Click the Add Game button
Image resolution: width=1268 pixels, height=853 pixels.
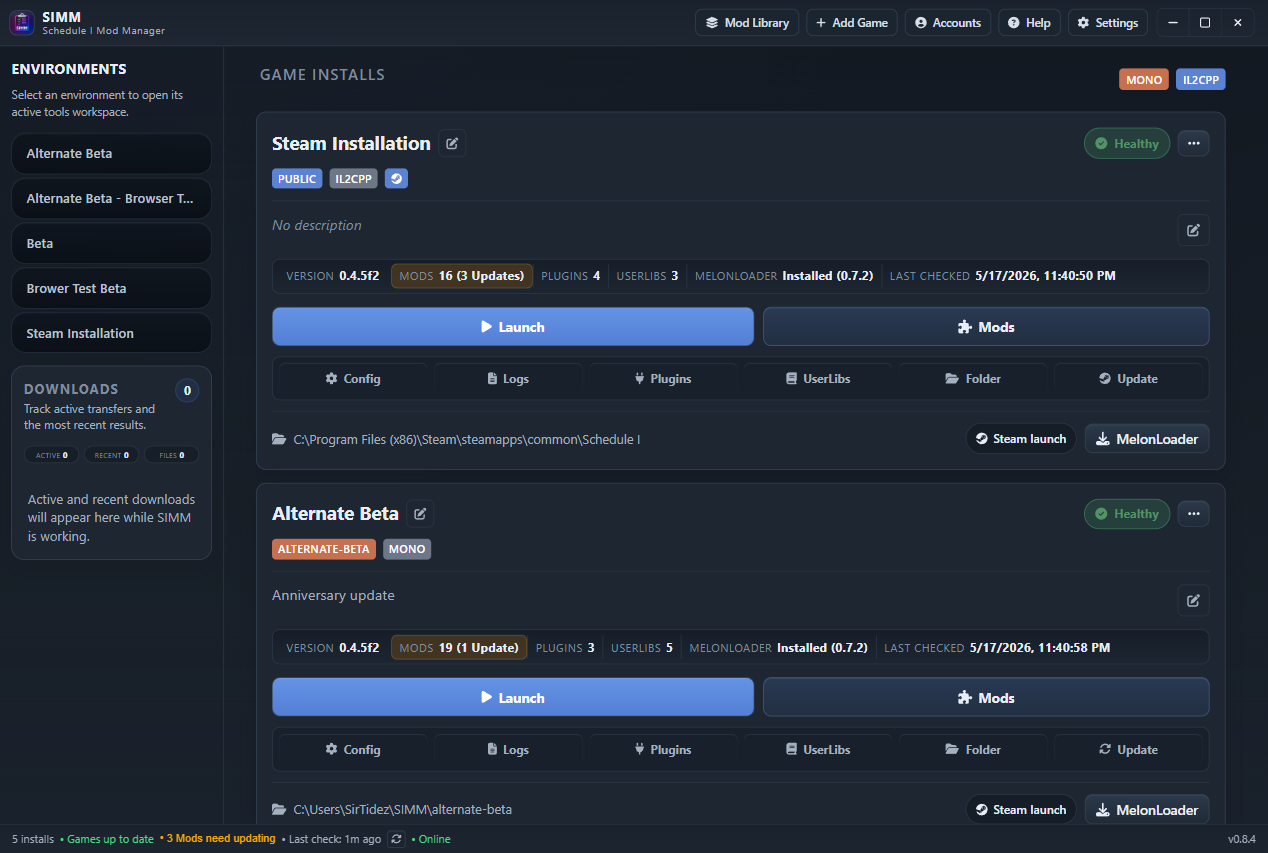point(852,23)
